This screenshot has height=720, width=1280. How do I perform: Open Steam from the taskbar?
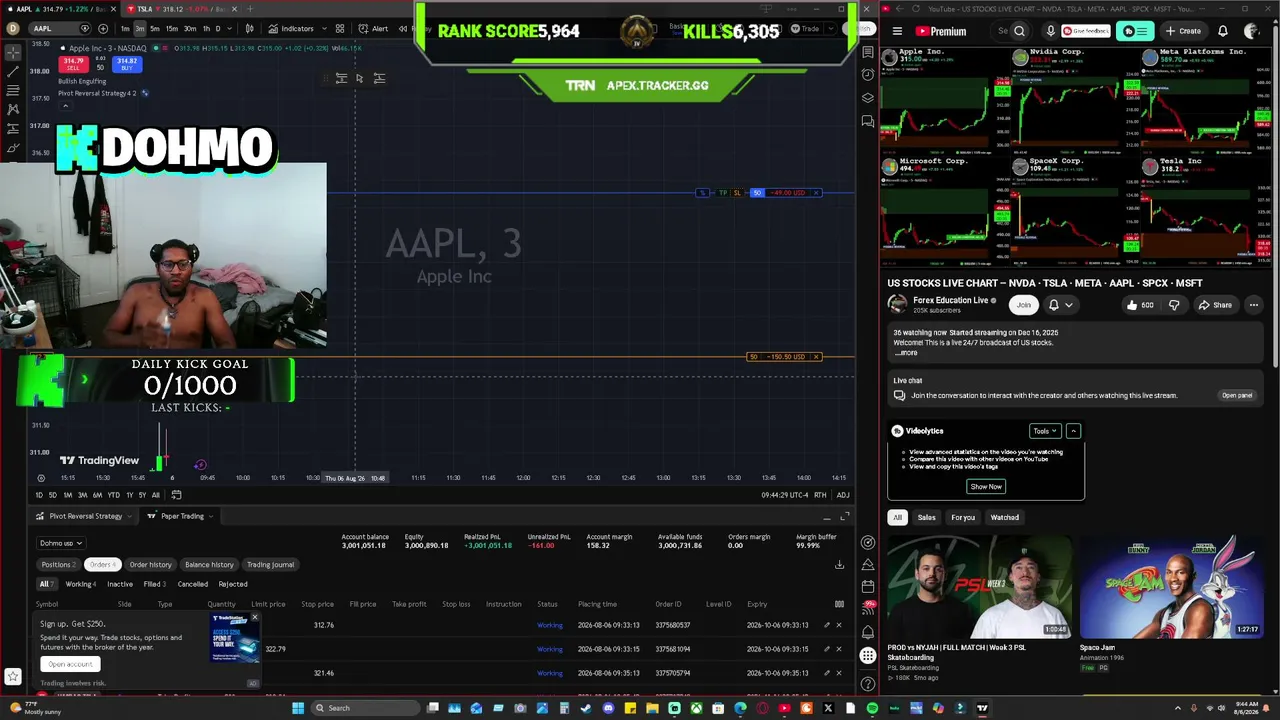(585, 708)
